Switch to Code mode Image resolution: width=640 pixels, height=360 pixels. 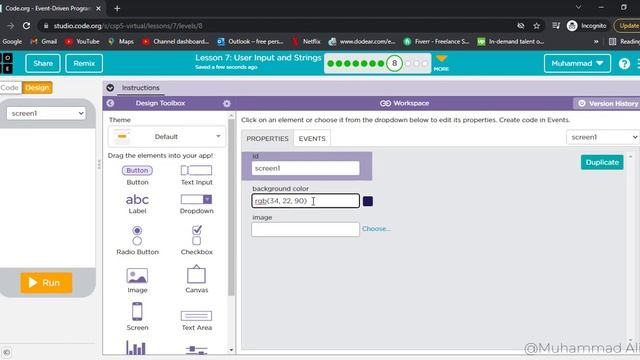pyautogui.click(x=10, y=88)
